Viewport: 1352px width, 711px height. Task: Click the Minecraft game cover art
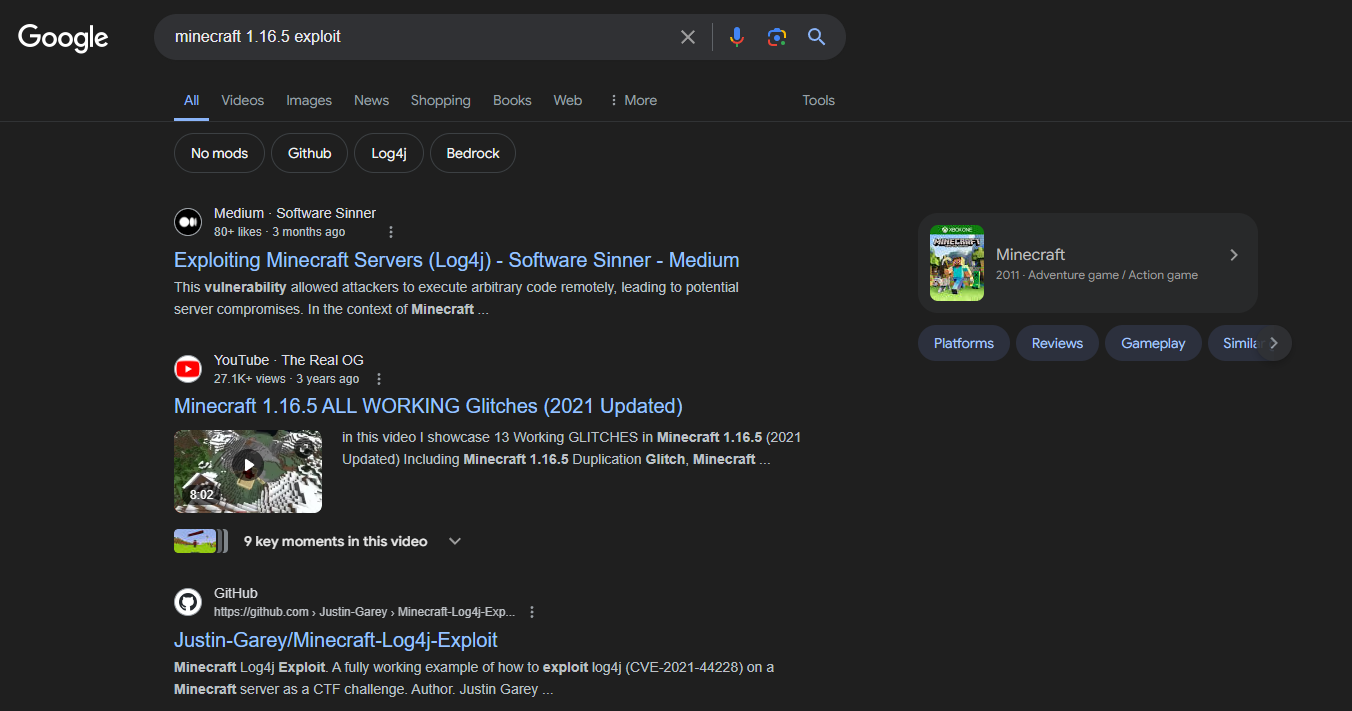coord(957,263)
